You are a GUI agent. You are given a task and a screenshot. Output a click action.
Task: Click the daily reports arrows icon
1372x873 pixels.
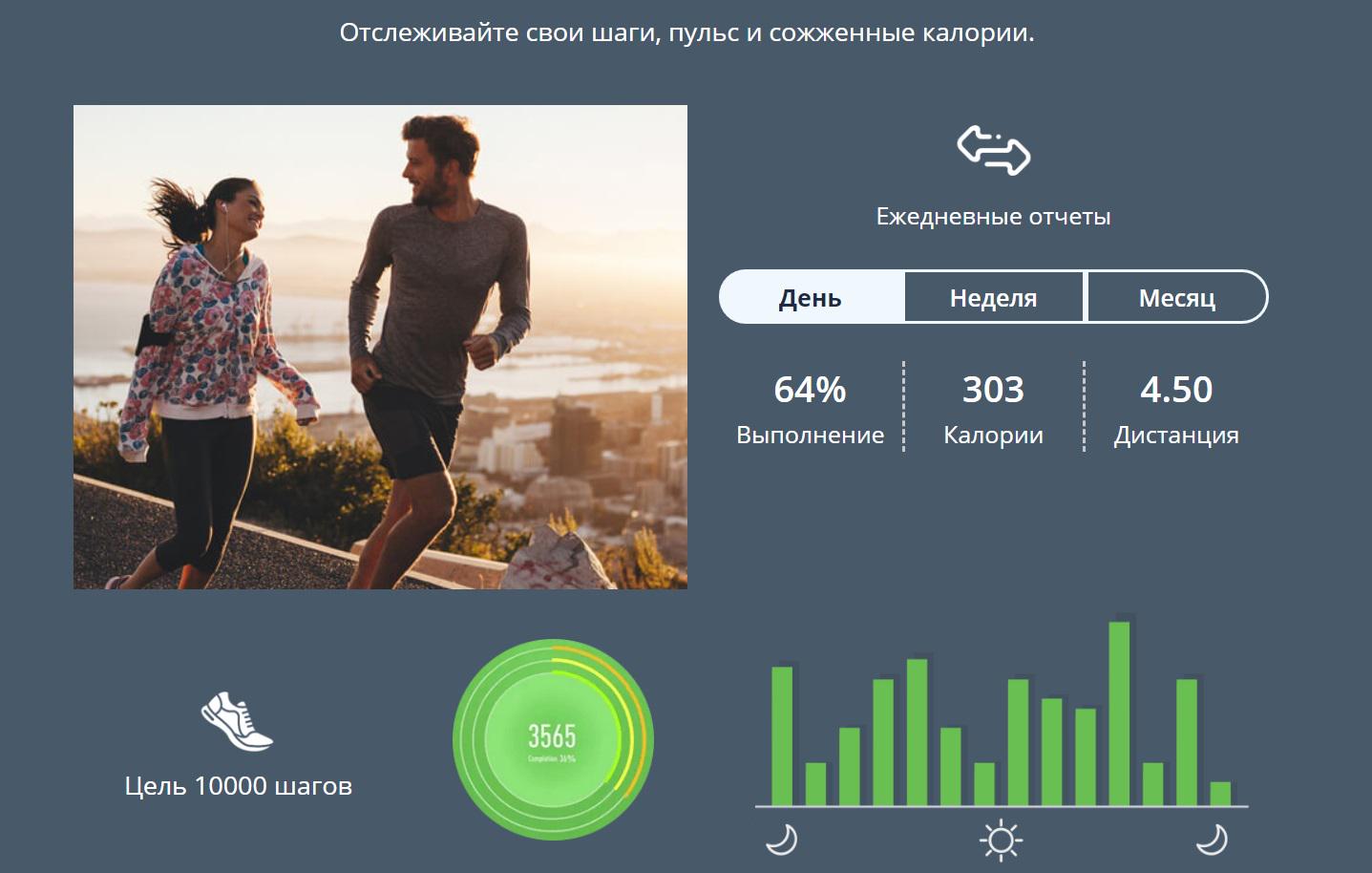pos(994,150)
